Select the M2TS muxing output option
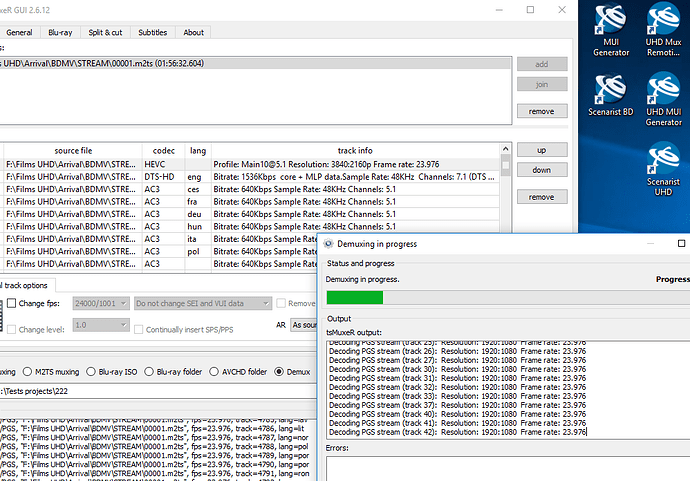The width and height of the screenshot is (690, 481). click(x=27, y=372)
